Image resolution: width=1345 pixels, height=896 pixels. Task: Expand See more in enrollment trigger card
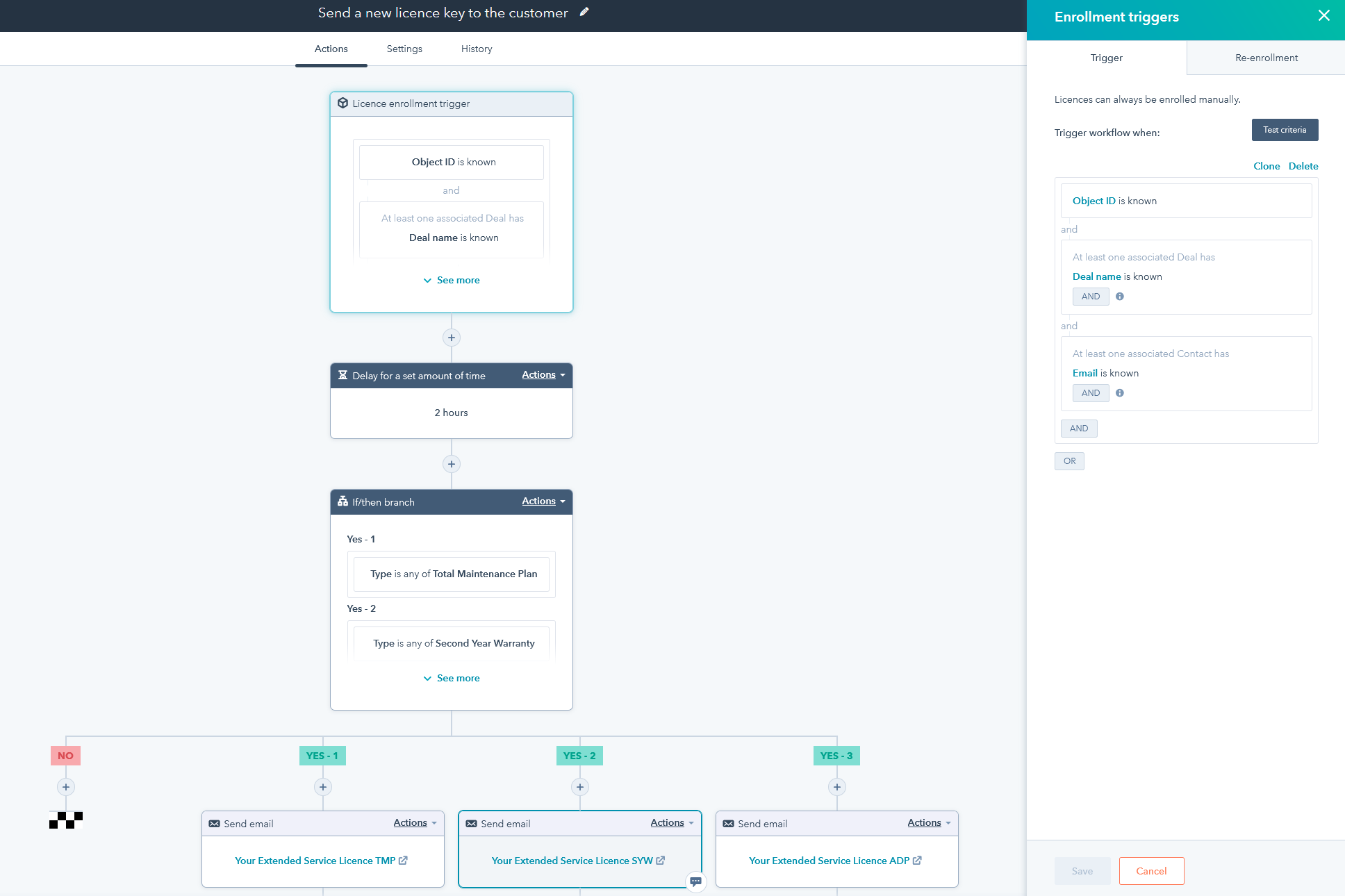tap(452, 280)
